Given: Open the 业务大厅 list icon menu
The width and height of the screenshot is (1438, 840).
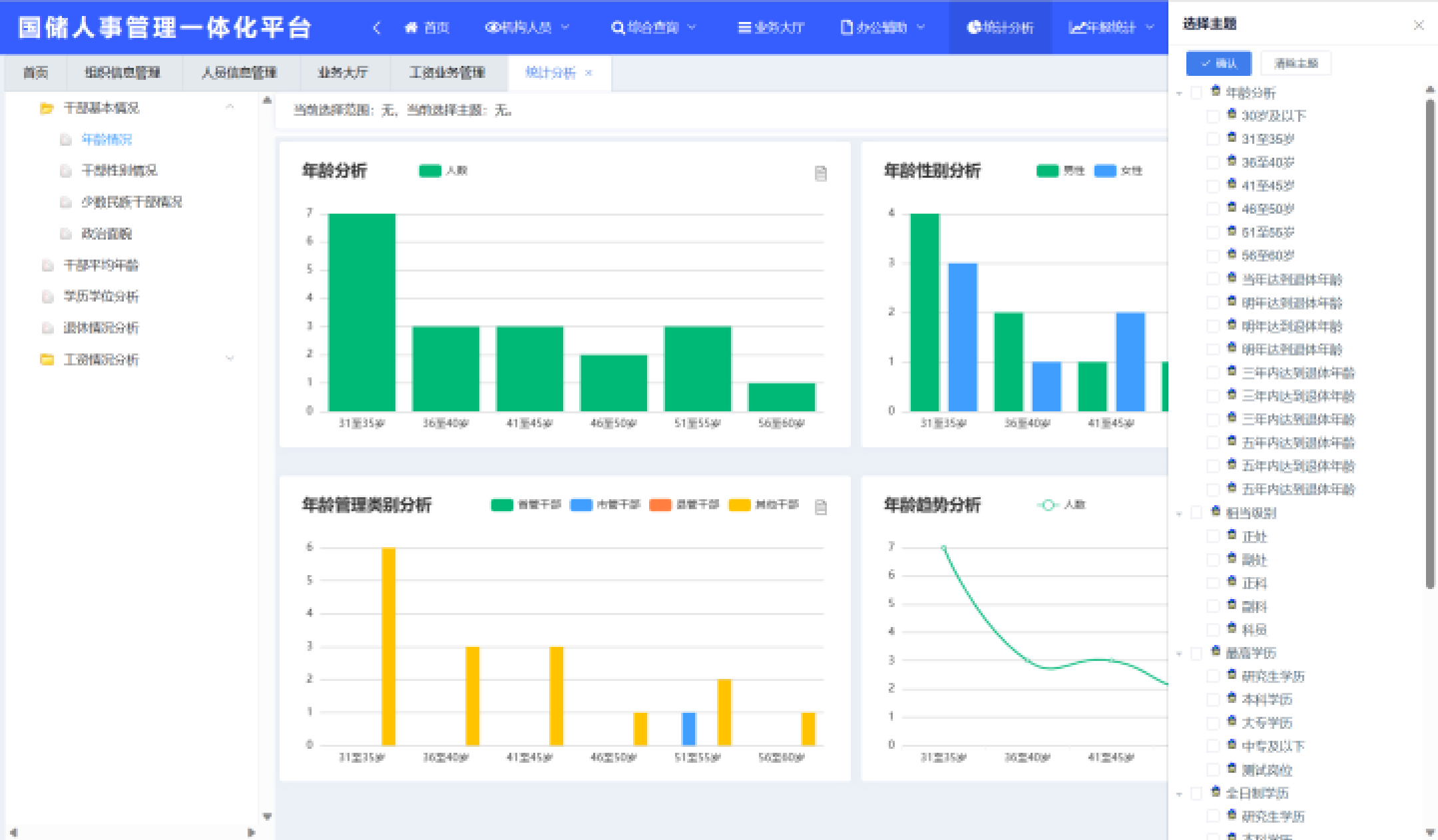Looking at the screenshot, I should 744,27.
